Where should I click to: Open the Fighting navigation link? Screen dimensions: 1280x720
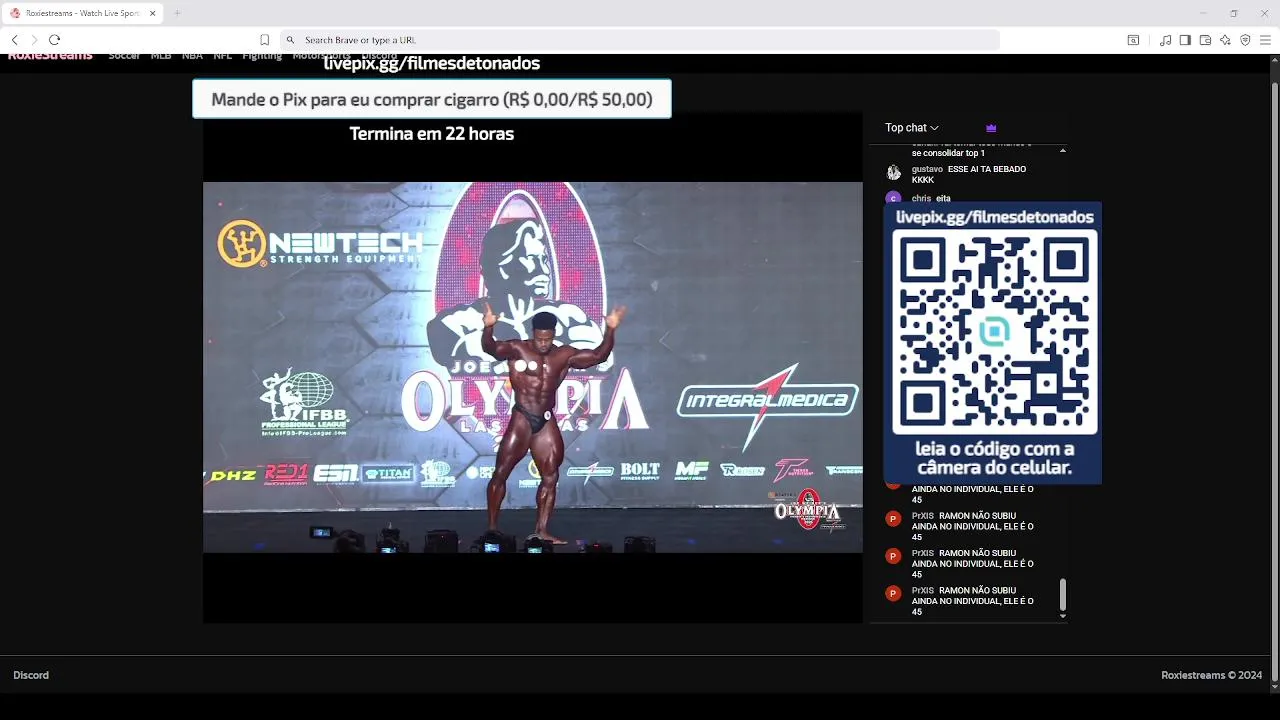coord(262,56)
